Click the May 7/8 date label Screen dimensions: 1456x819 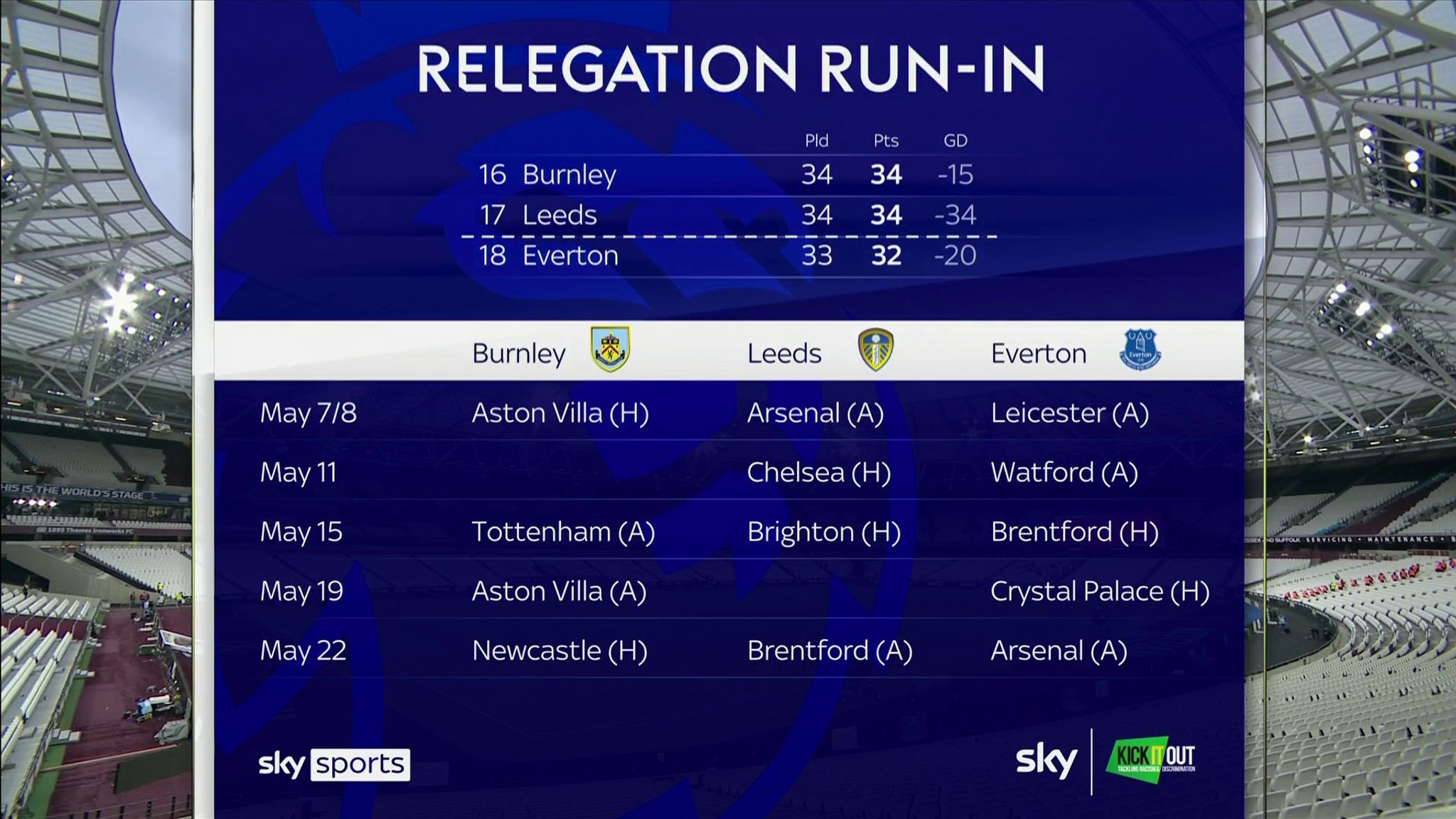tap(309, 413)
